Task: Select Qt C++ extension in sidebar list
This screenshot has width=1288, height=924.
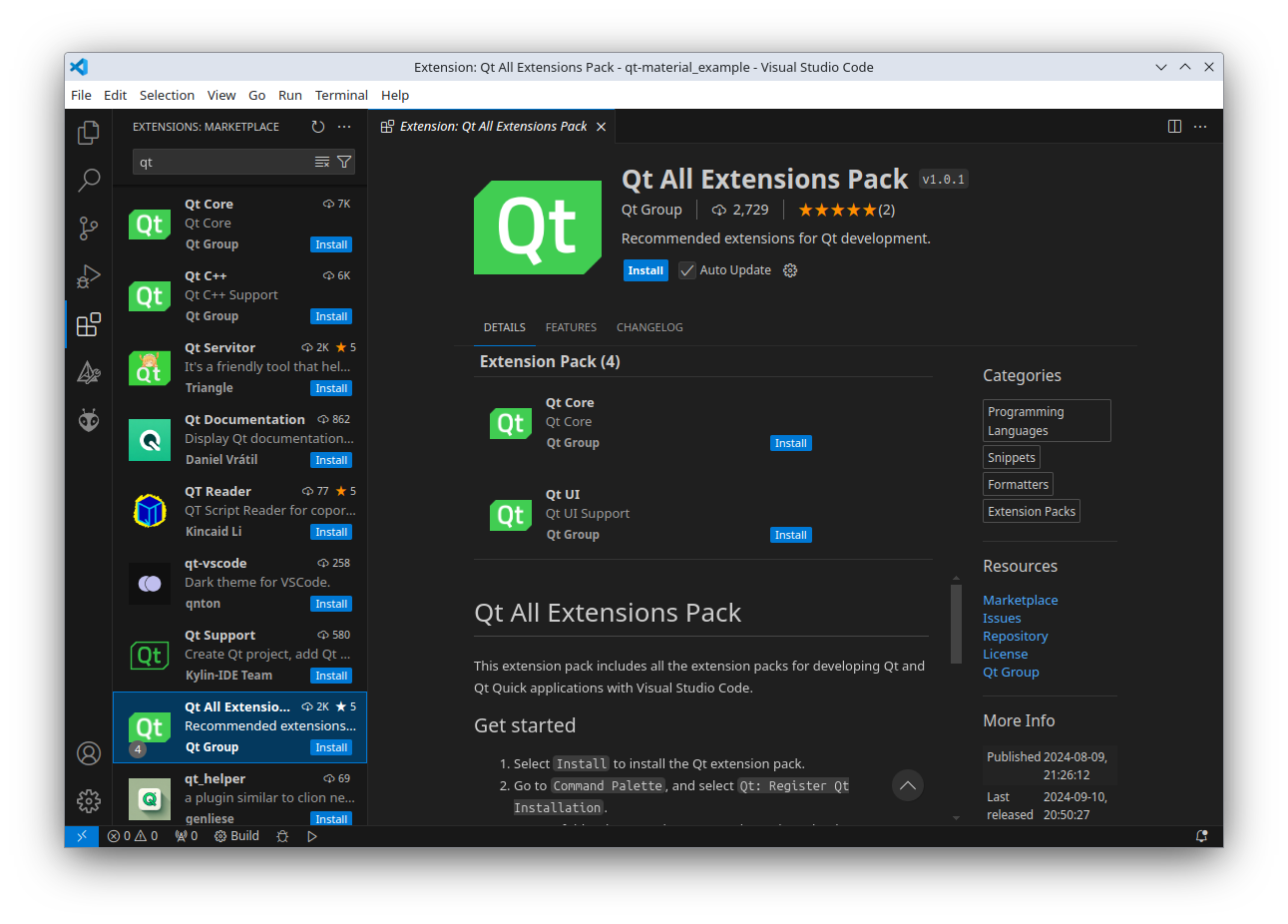Action: [240, 296]
